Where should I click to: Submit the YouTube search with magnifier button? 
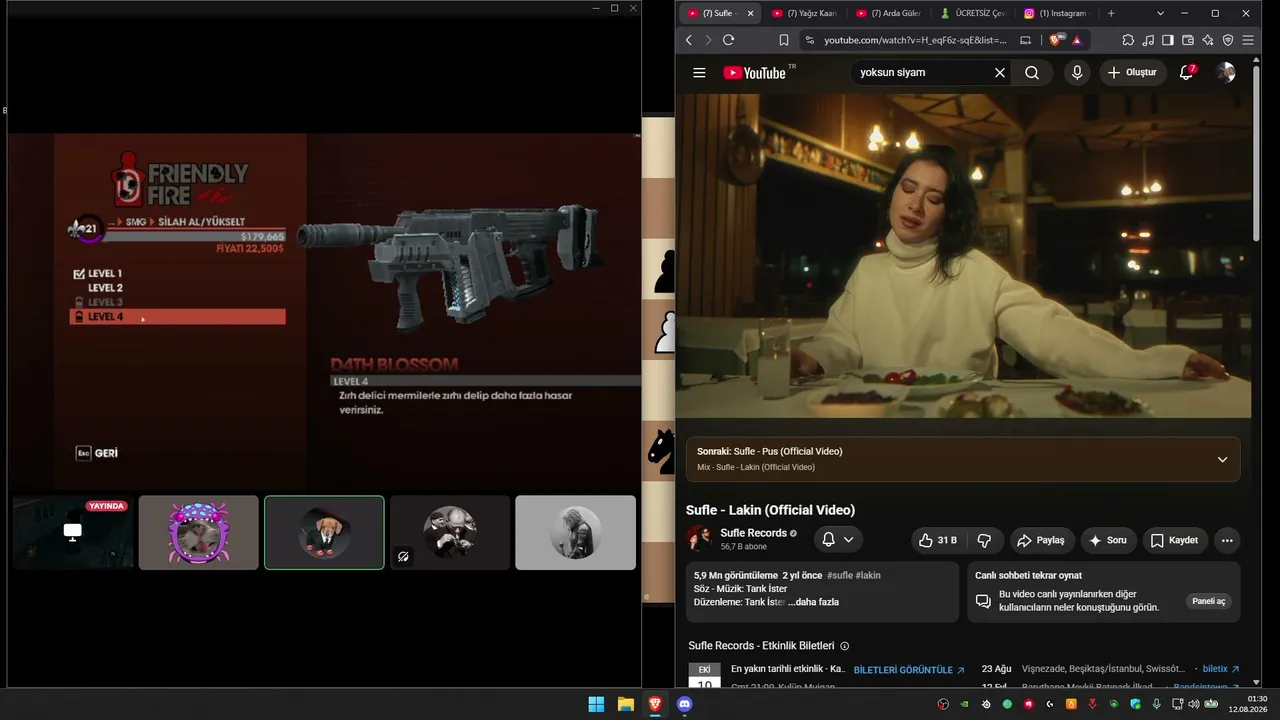click(1032, 73)
